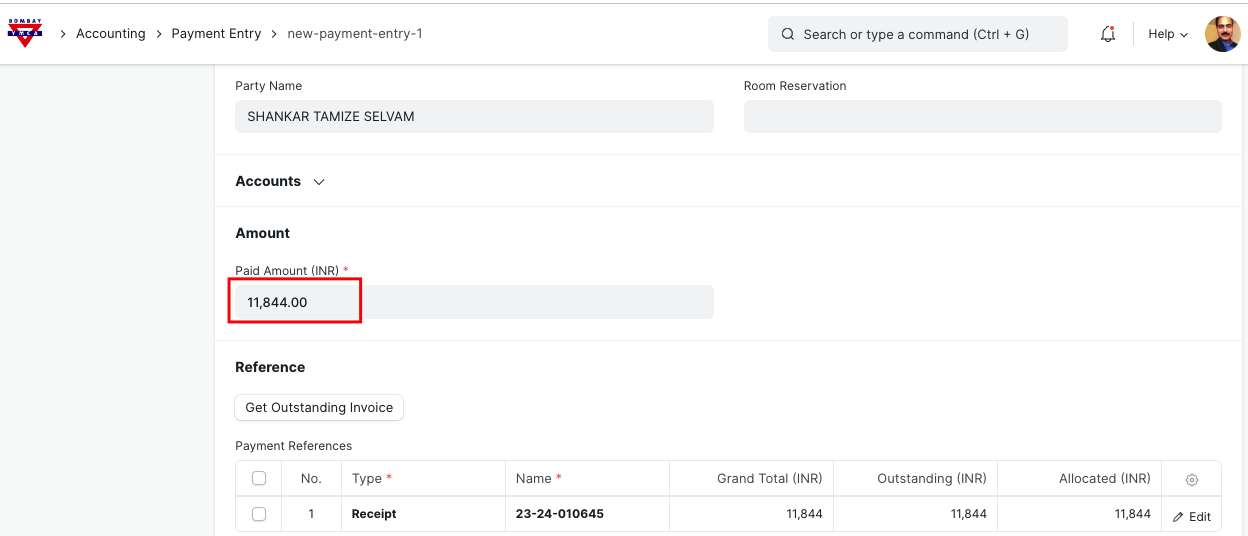Open table settings gear icon

pyautogui.click(x=1191, y=480)
